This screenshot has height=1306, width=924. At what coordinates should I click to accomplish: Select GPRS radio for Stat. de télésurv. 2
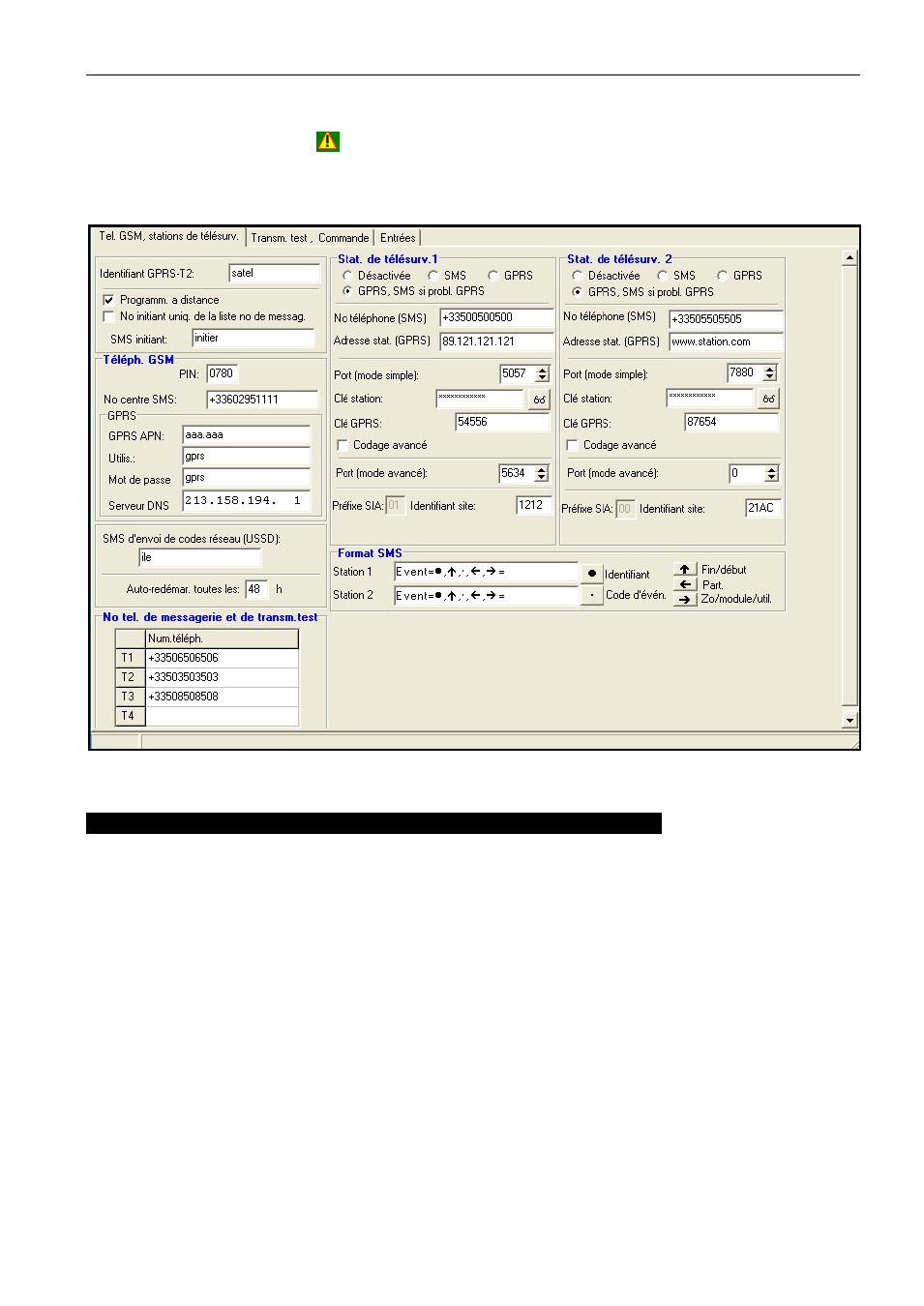click(723, 276)
